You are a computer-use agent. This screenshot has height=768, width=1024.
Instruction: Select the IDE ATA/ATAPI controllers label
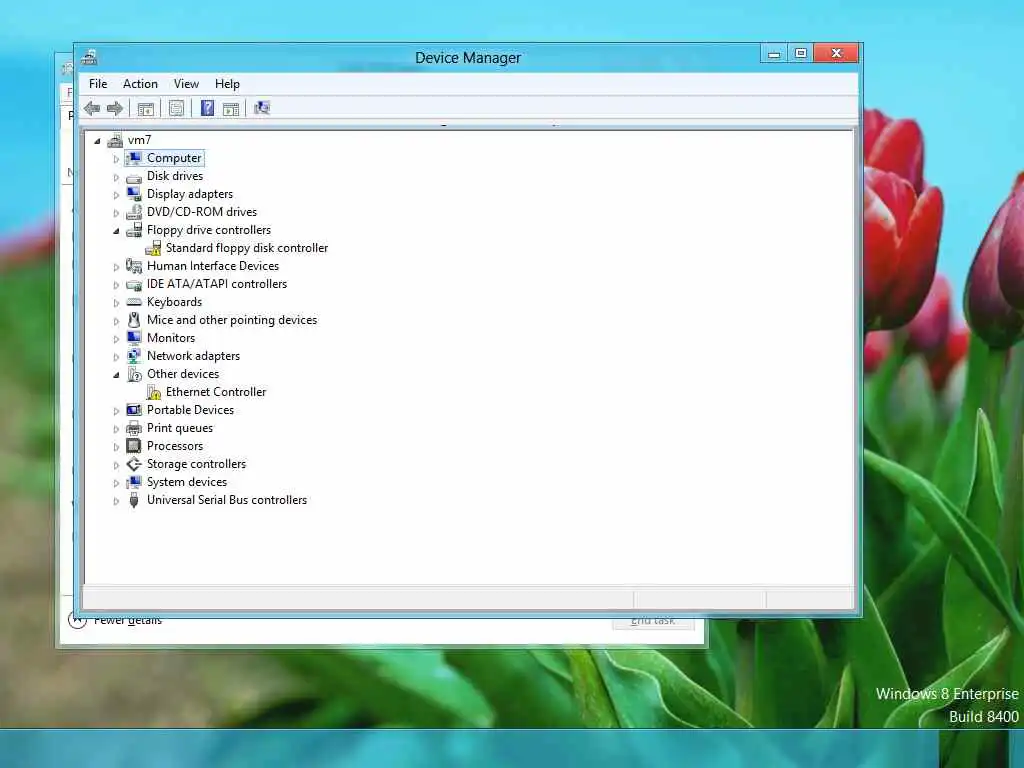pos(217,284)
